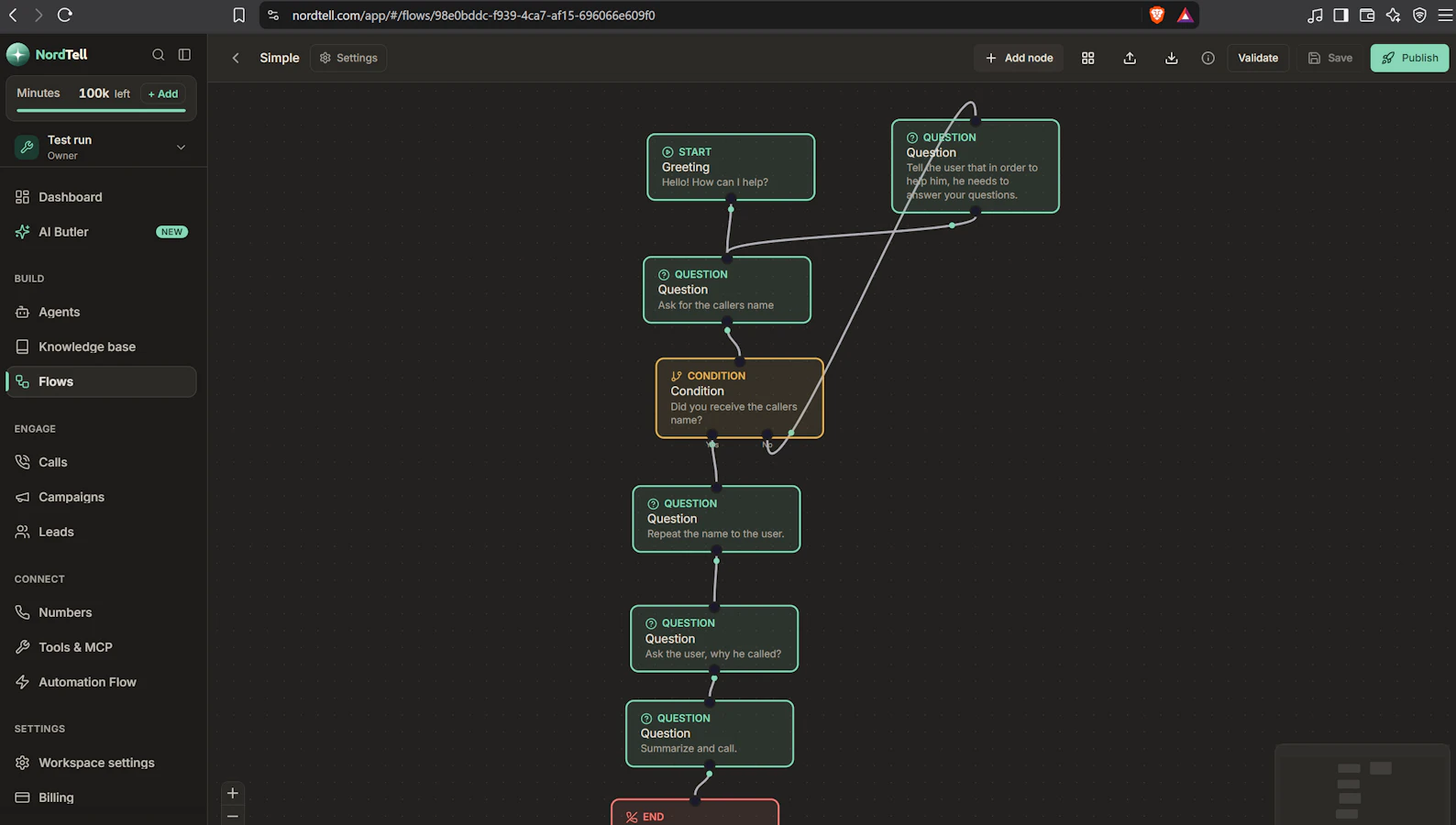Click the grid auto-layout icon
Viewport: 1456px width, 825px height.
(1088, 58)
